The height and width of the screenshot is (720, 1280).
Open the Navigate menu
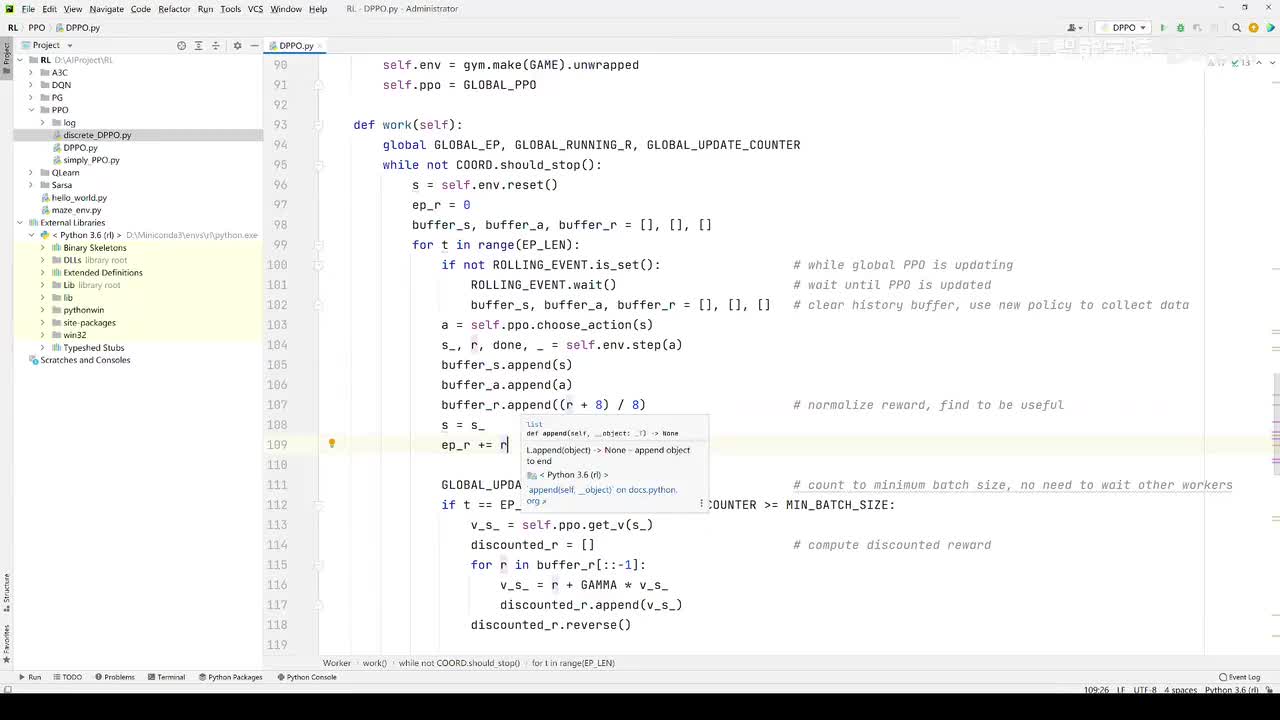tap(106, 9)
